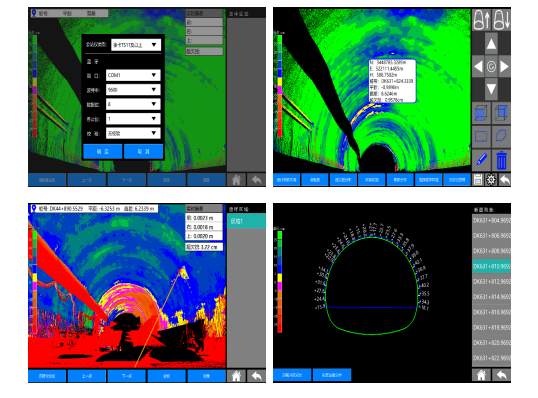Click back arrow in the cross-section screen
This screenshot has width=538, height=398.
501,375
